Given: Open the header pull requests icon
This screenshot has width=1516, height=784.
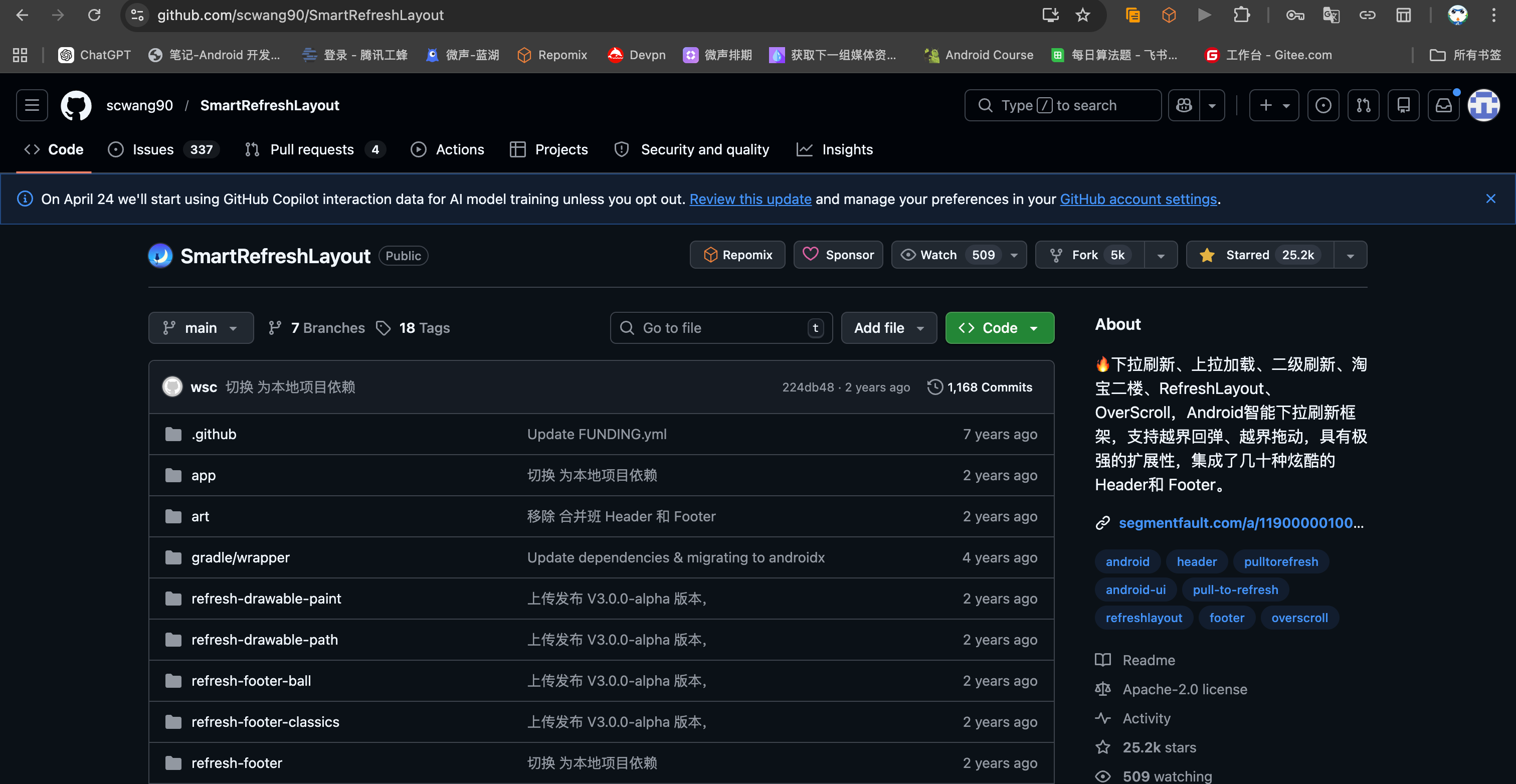Looking at the screenshot, I should click(x=1363, y=105).
